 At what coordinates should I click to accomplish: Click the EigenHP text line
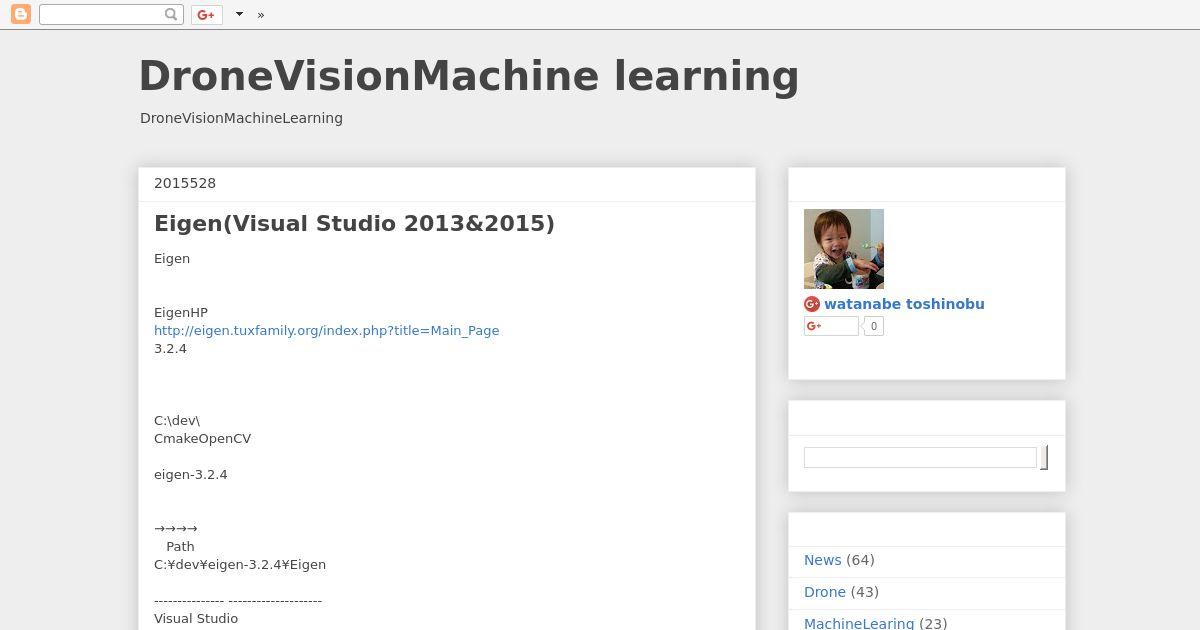(x=181, y=312)
